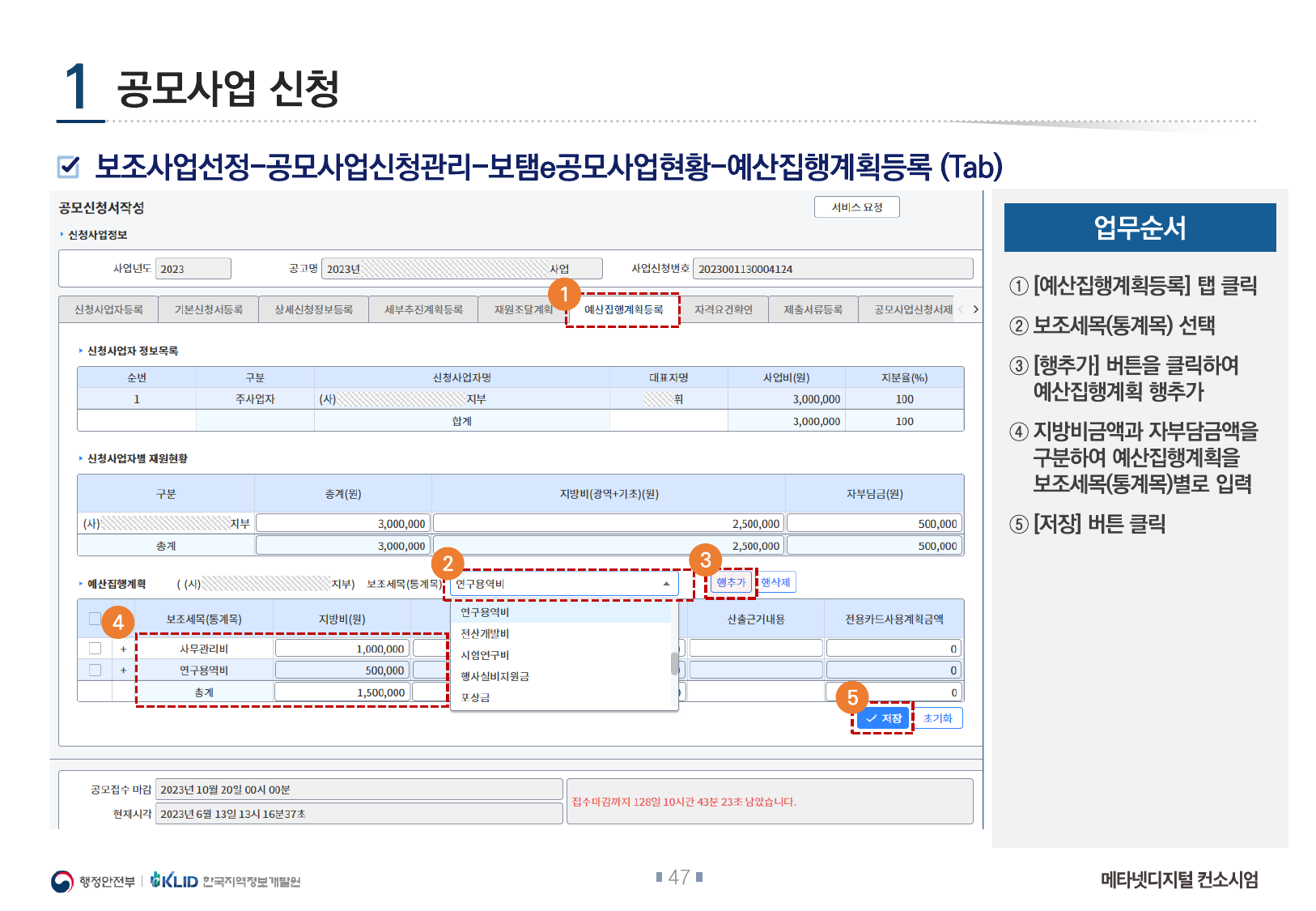Open the 기본신청서등록 tab
The height and width of the screenshot is (911, 1316).
[x=209, y=309]
